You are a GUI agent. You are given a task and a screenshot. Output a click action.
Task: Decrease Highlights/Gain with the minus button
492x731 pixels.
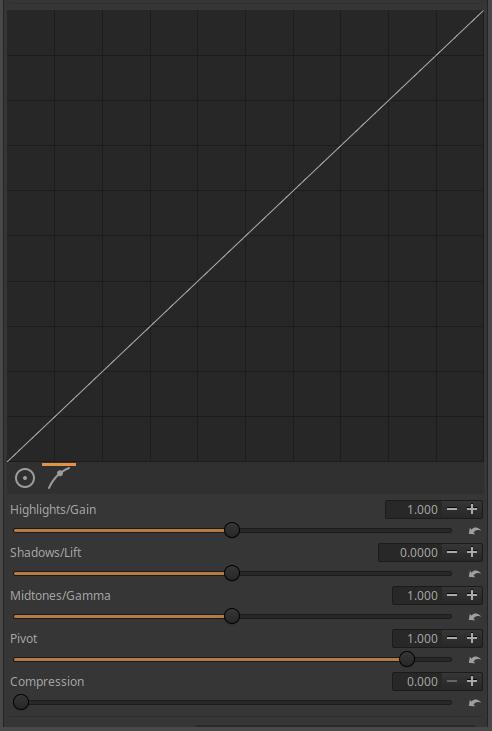(452, 510)
